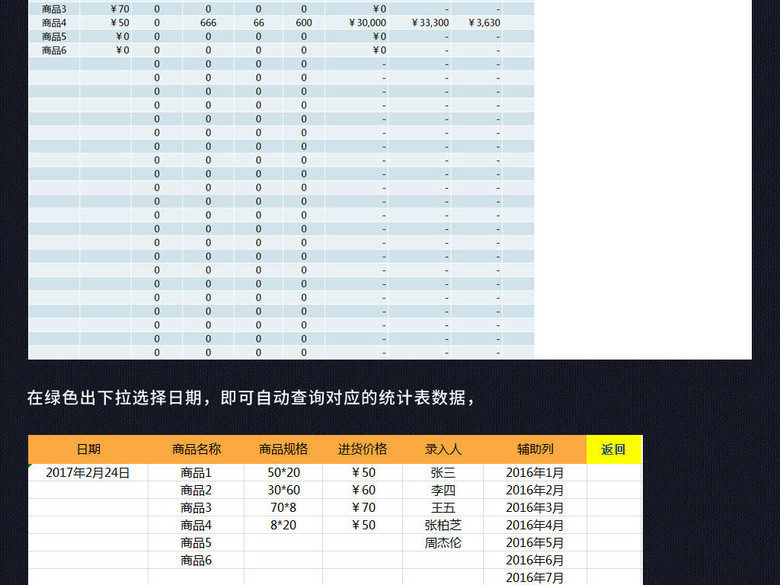
Task: Select specification cell 70*8
Action: [284, 507]
